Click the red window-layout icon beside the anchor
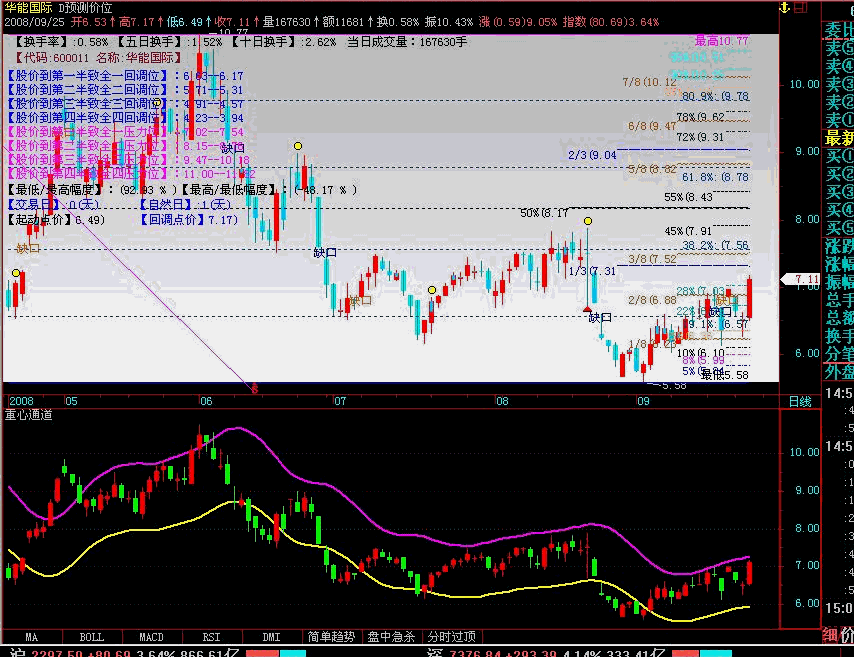This screenshot has height=657, width=854. (x=801, y=8)
